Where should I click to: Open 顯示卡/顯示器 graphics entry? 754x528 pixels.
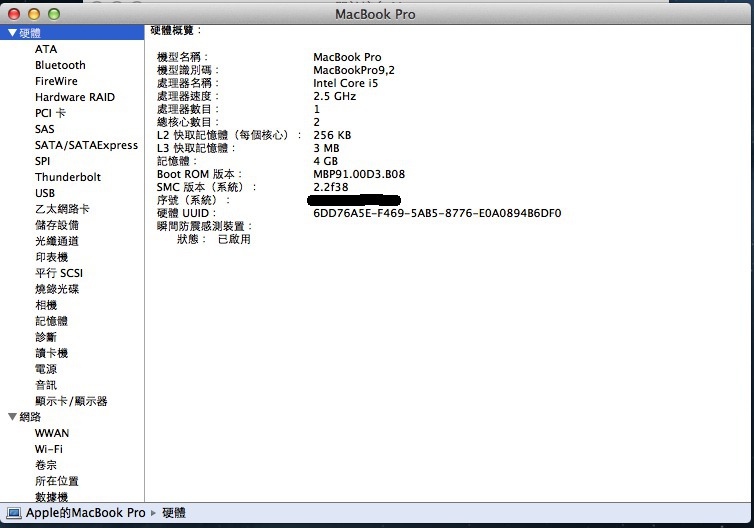pos(71,401)
